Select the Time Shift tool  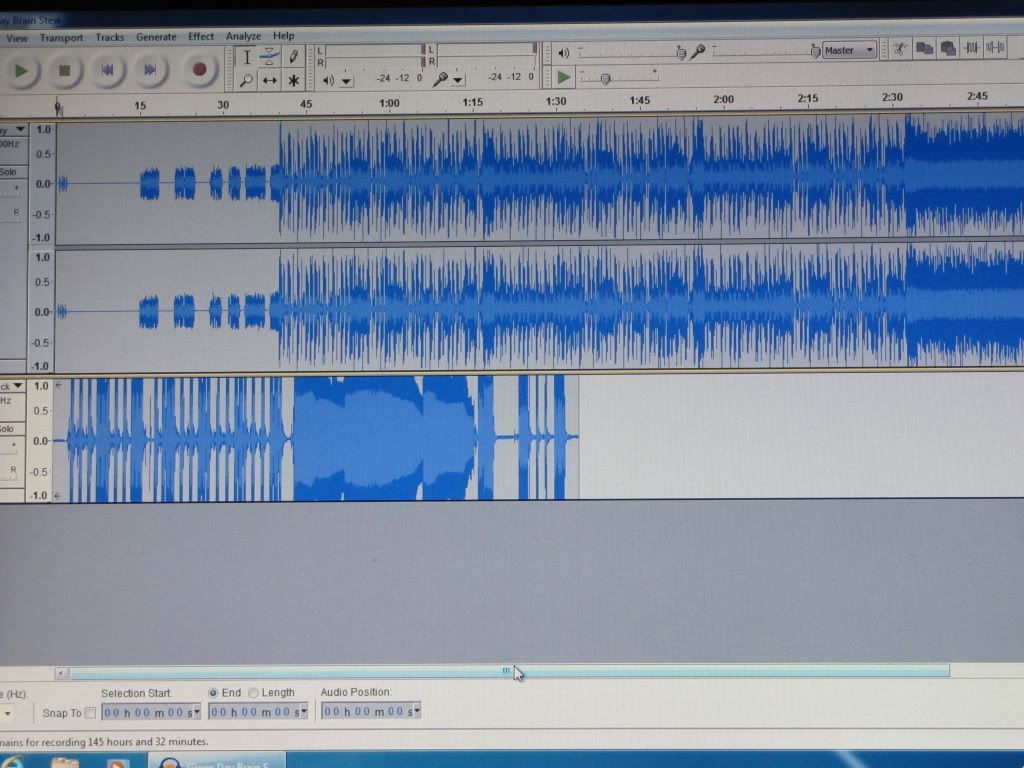tap(269, 81)
